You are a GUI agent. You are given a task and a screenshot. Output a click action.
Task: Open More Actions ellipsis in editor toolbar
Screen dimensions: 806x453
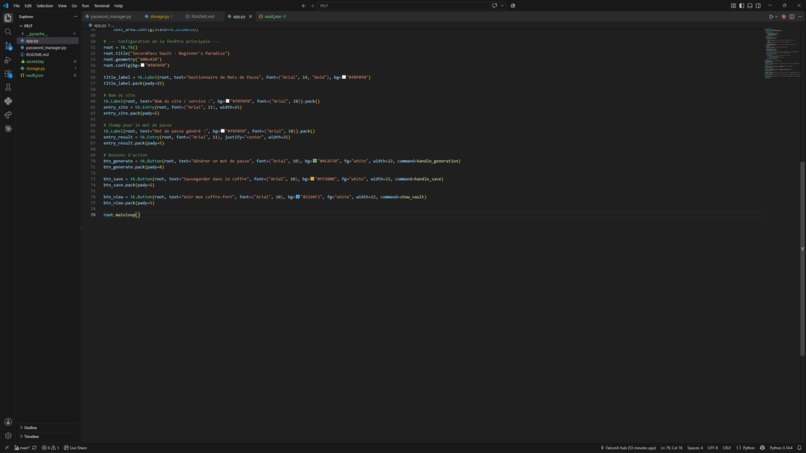coord(800,16)
